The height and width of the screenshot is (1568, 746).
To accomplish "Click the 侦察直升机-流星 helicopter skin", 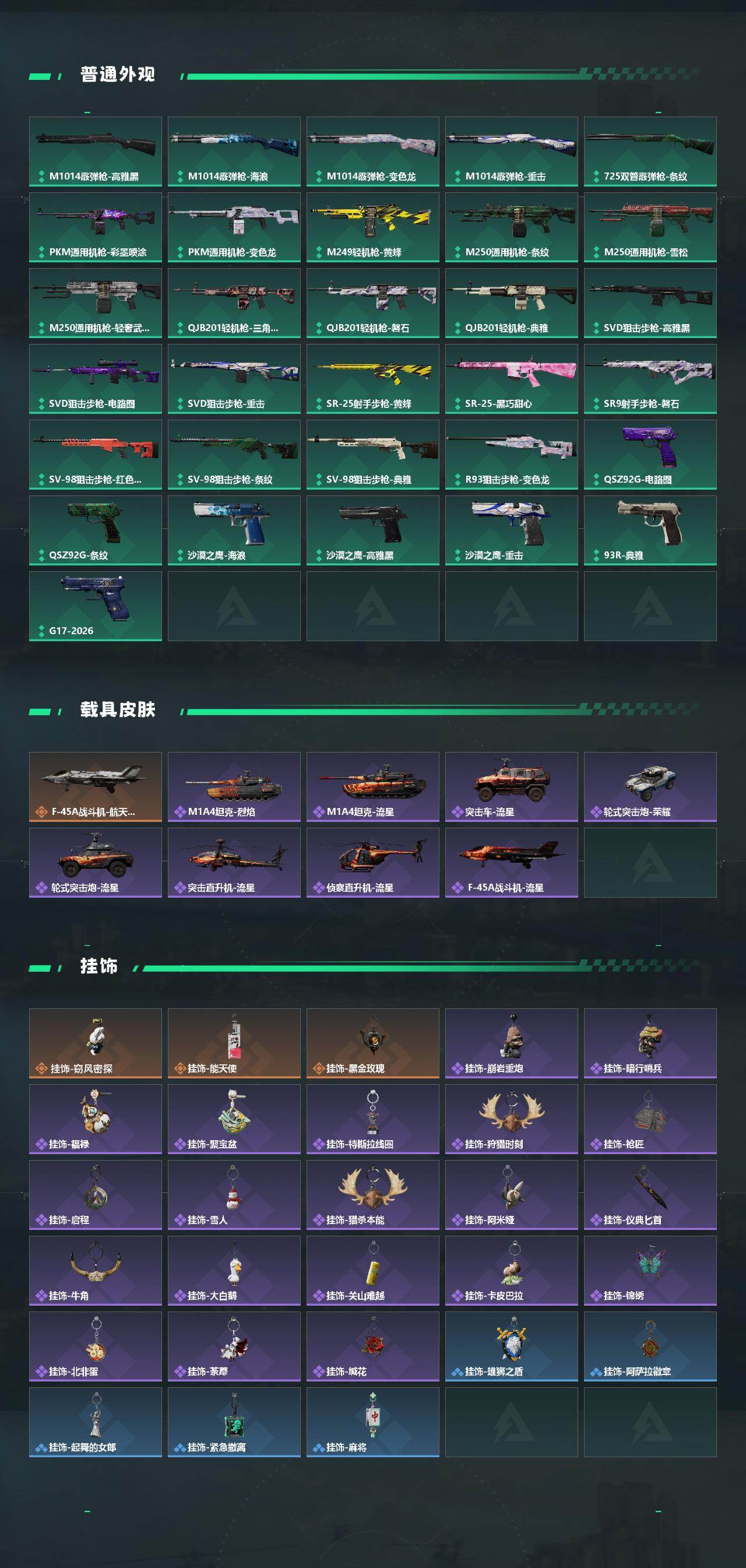I will 373,863.
